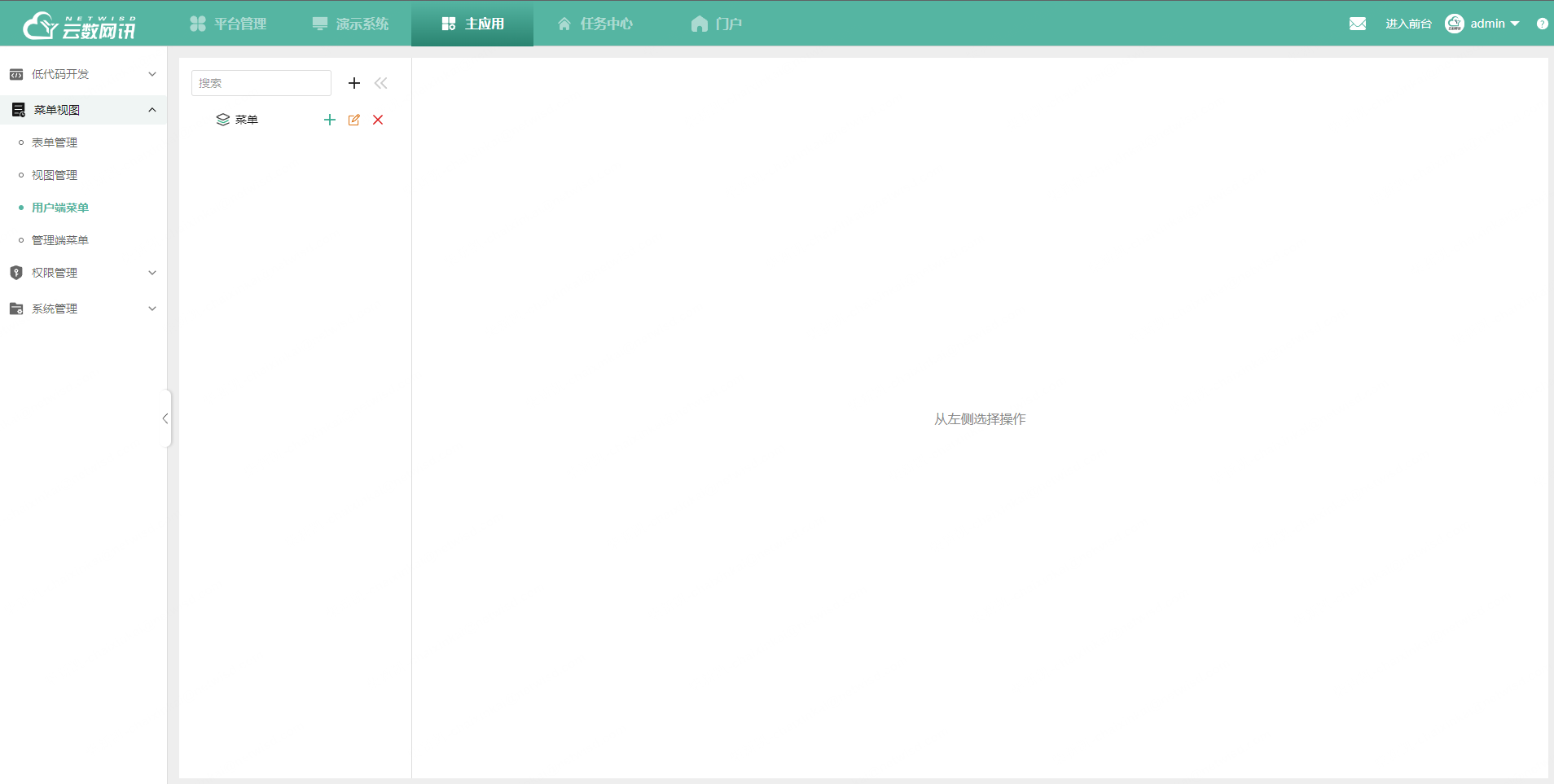This screenshot has width=1554, height=784.
Task: Open the 门户 tab
Action: pyautogui.click(x=717, y=23)
